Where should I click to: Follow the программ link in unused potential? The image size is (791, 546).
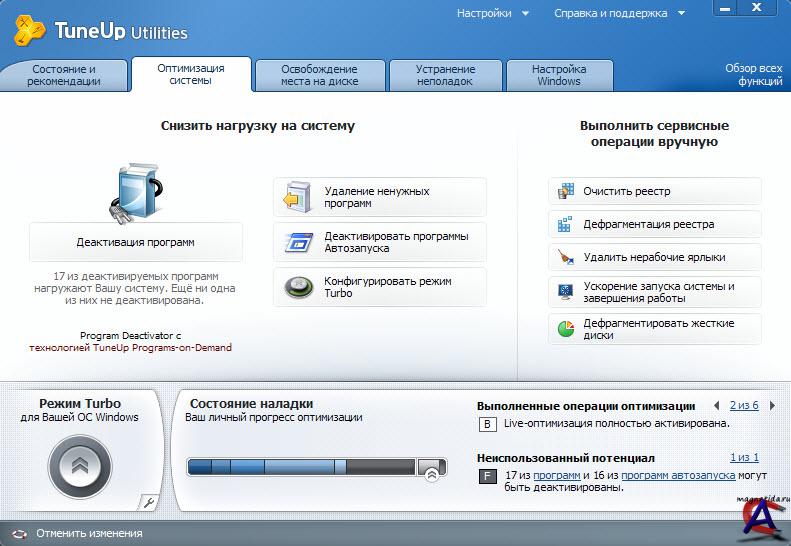556,475
